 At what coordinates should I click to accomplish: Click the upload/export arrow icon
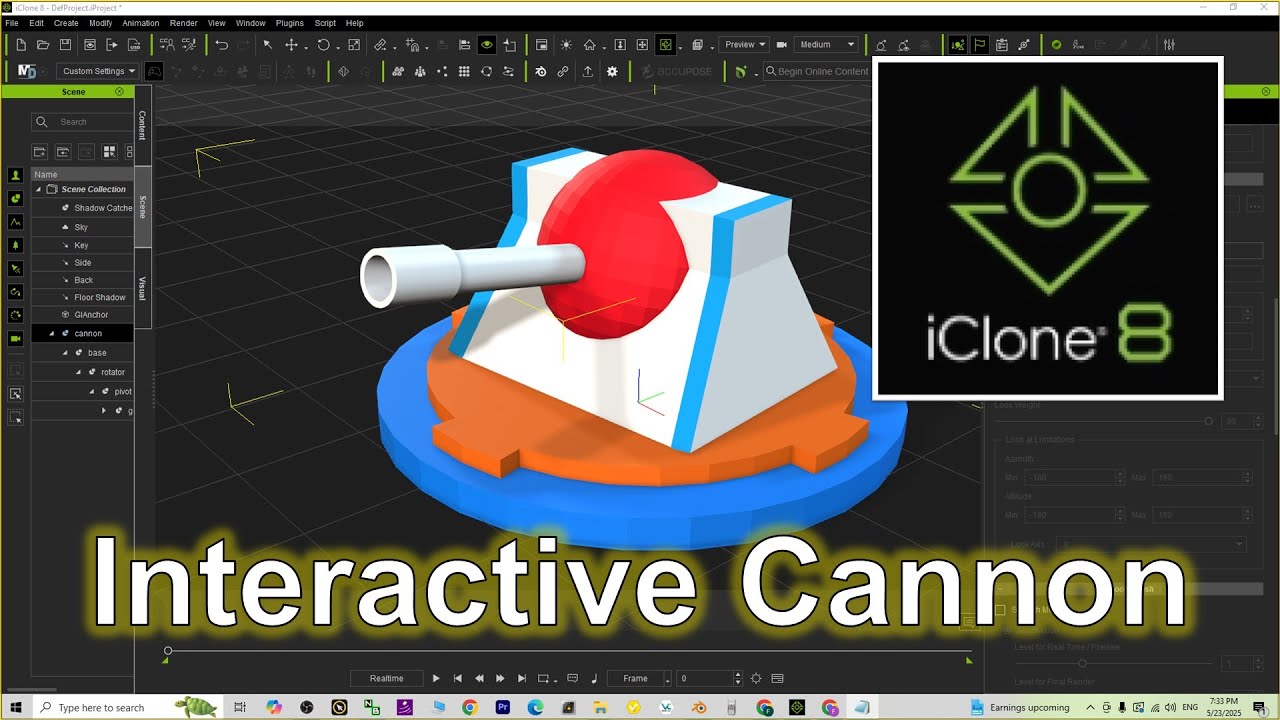(588, 71)
